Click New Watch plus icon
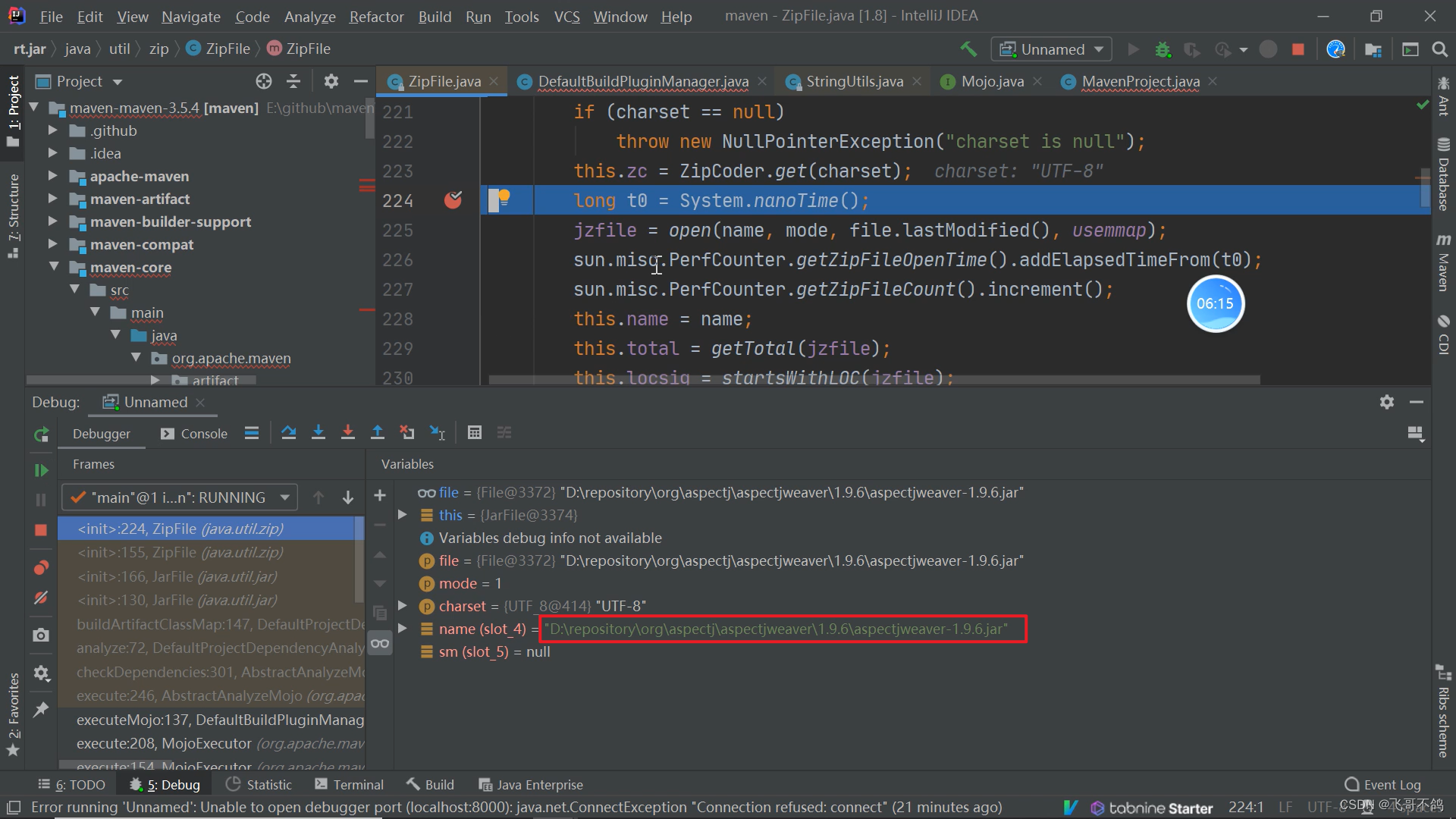The image size is (1456, 819). (380, 495)
